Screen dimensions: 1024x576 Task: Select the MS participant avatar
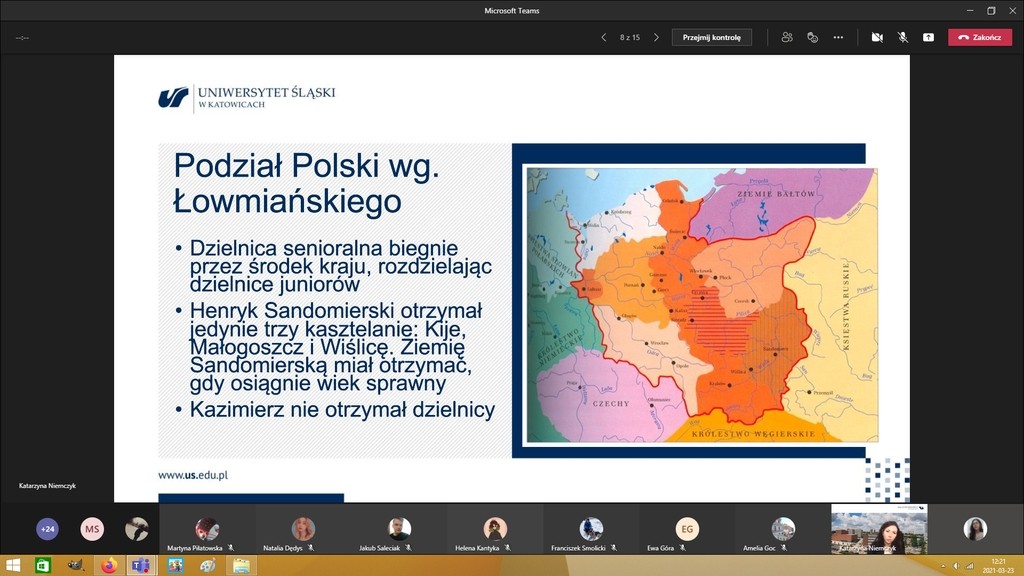(x=92, y=529)
